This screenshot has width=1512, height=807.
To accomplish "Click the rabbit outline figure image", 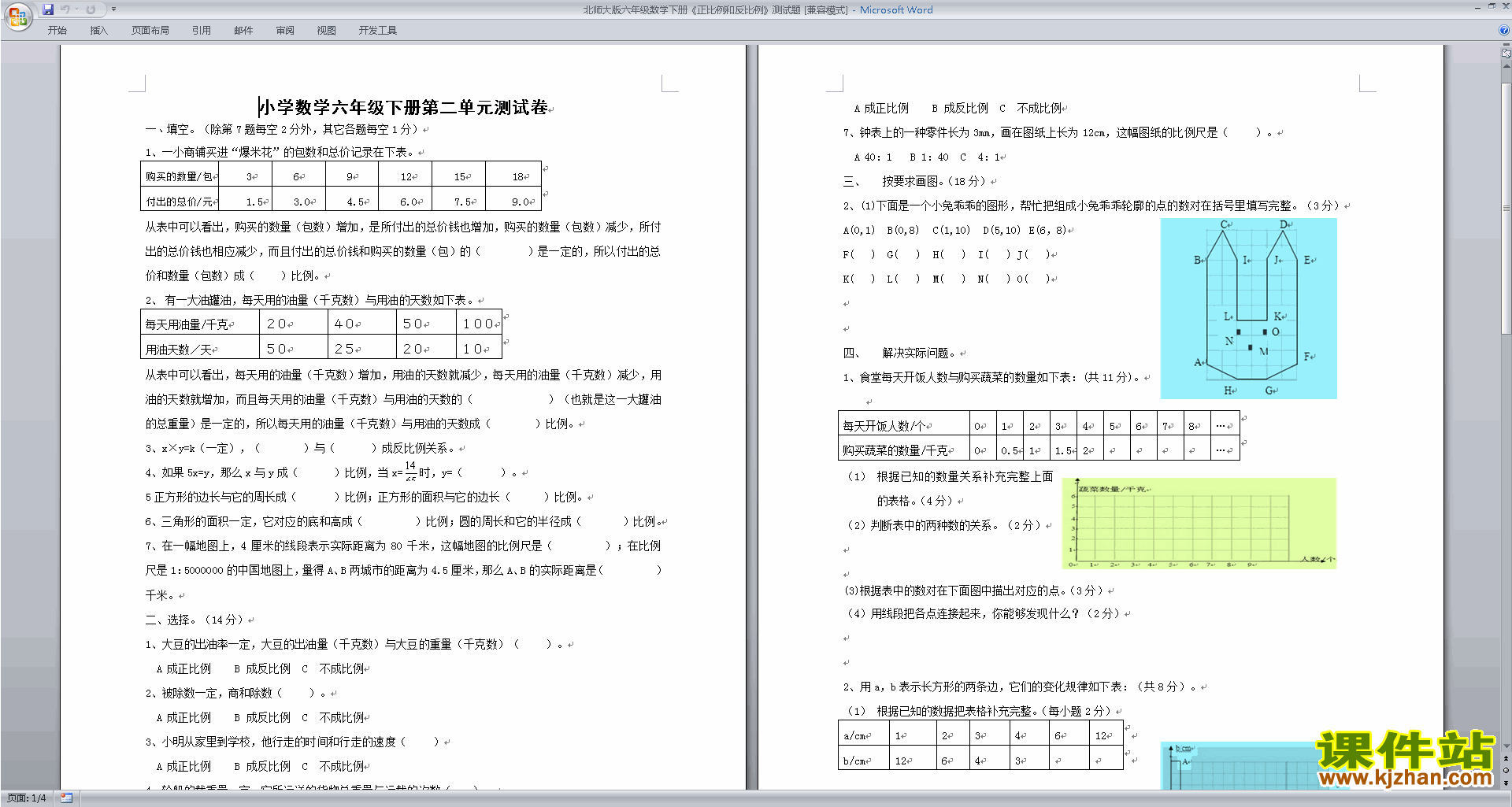I will (x=1249, y=309).
